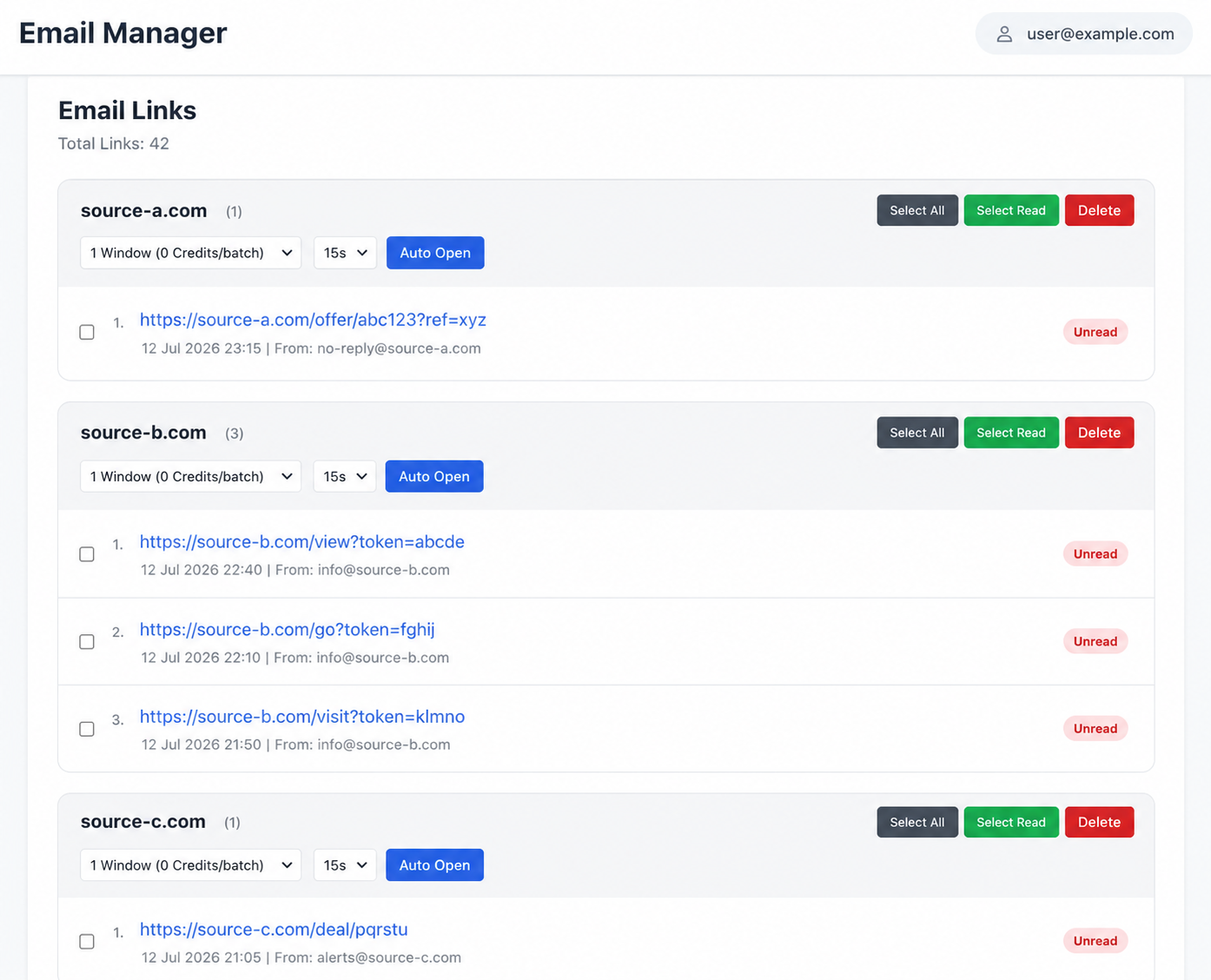The height and width of the screenshot is (980, 1211).
Task: Start Auto Open for source-b.com
Action: (x=434, y=476)
